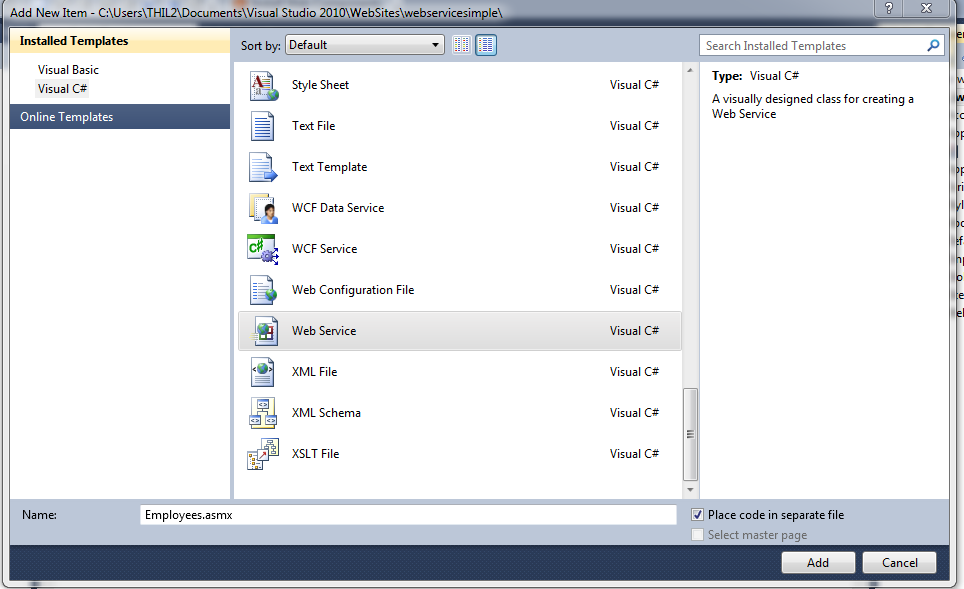Select the XSLT File icon
Image resolution: width=964 pixels, height=589 pixels.
262,454
